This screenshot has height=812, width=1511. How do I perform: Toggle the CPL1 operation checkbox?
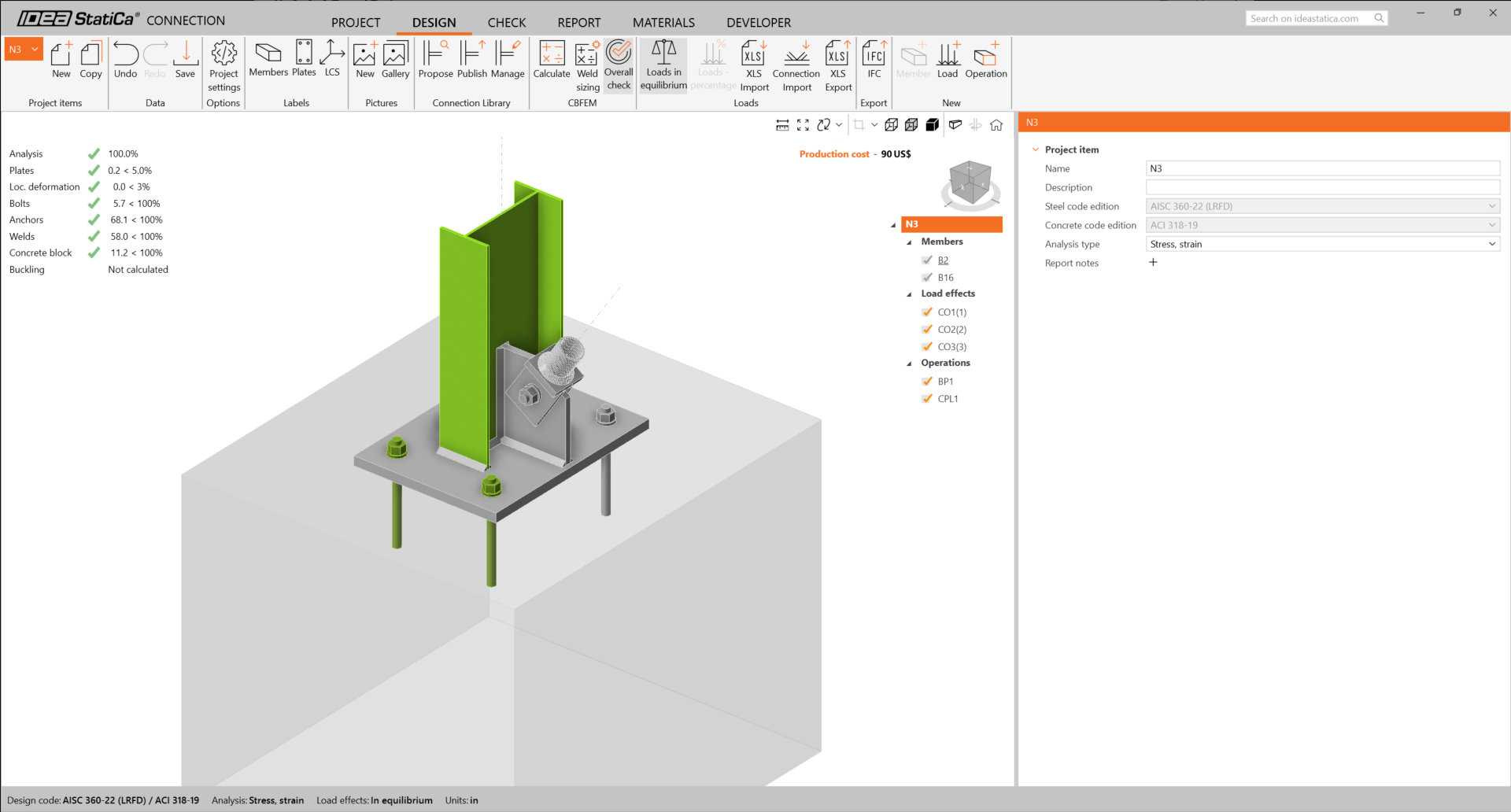click(927, 399)
